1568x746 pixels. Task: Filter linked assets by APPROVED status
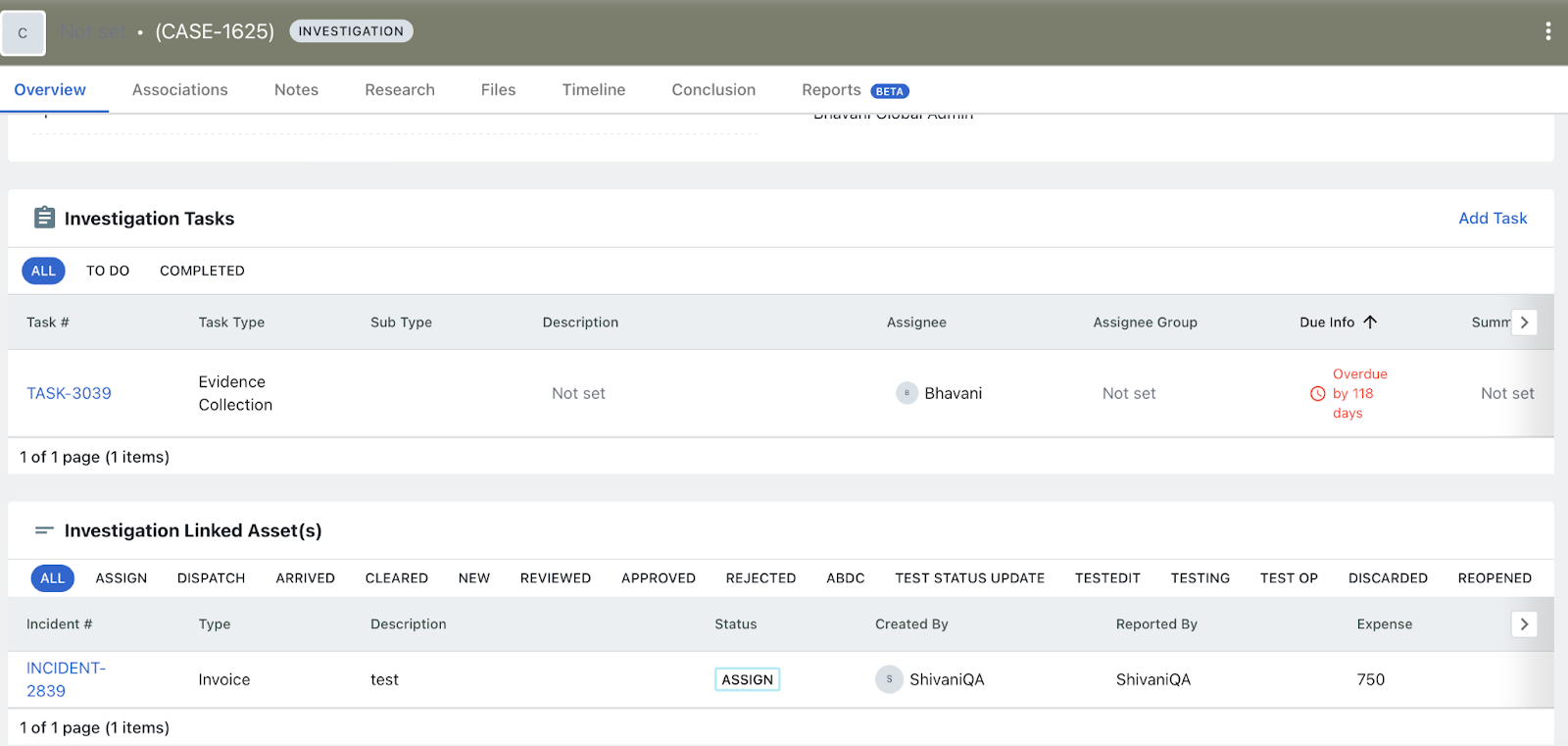click(659, 578)
